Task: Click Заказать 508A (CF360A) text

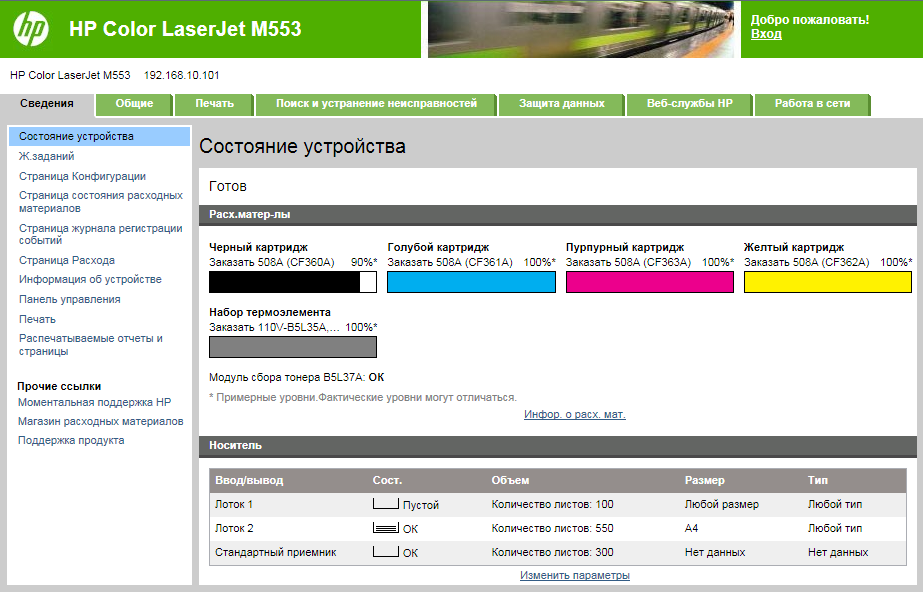Action: (x=271, y=262)
